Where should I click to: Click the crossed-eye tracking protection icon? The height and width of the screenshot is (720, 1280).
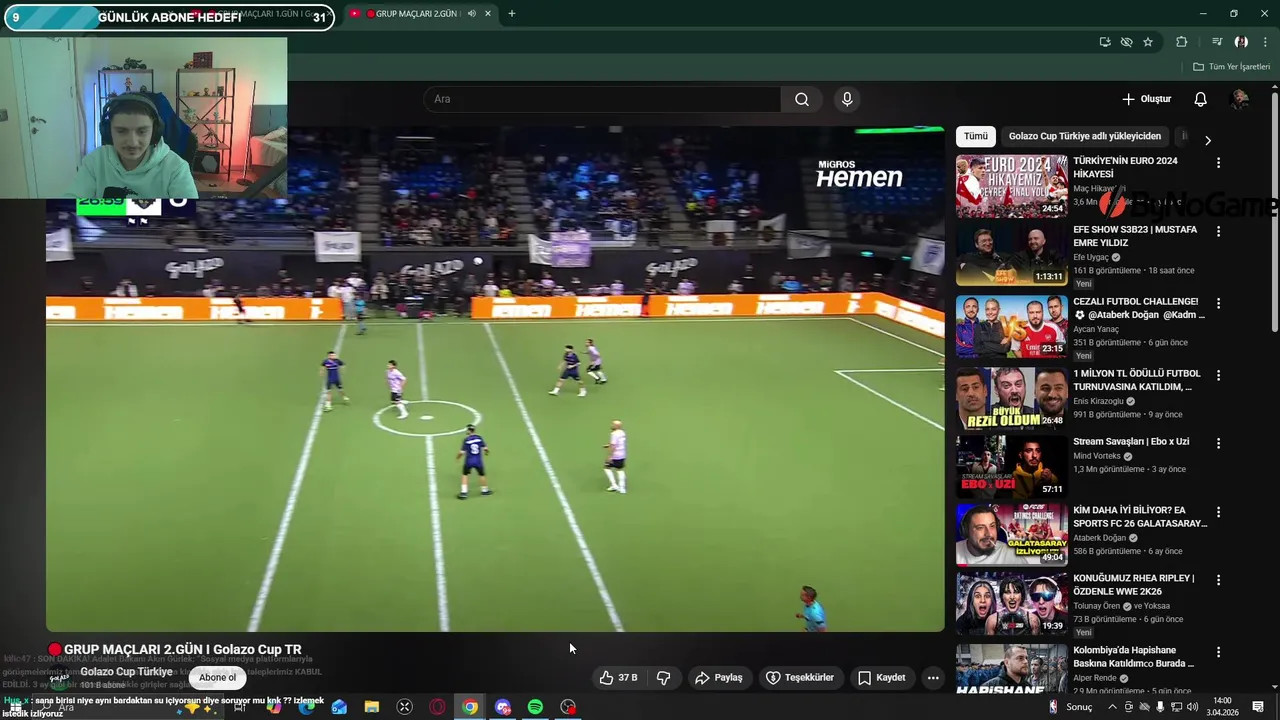pos(1126,42)
